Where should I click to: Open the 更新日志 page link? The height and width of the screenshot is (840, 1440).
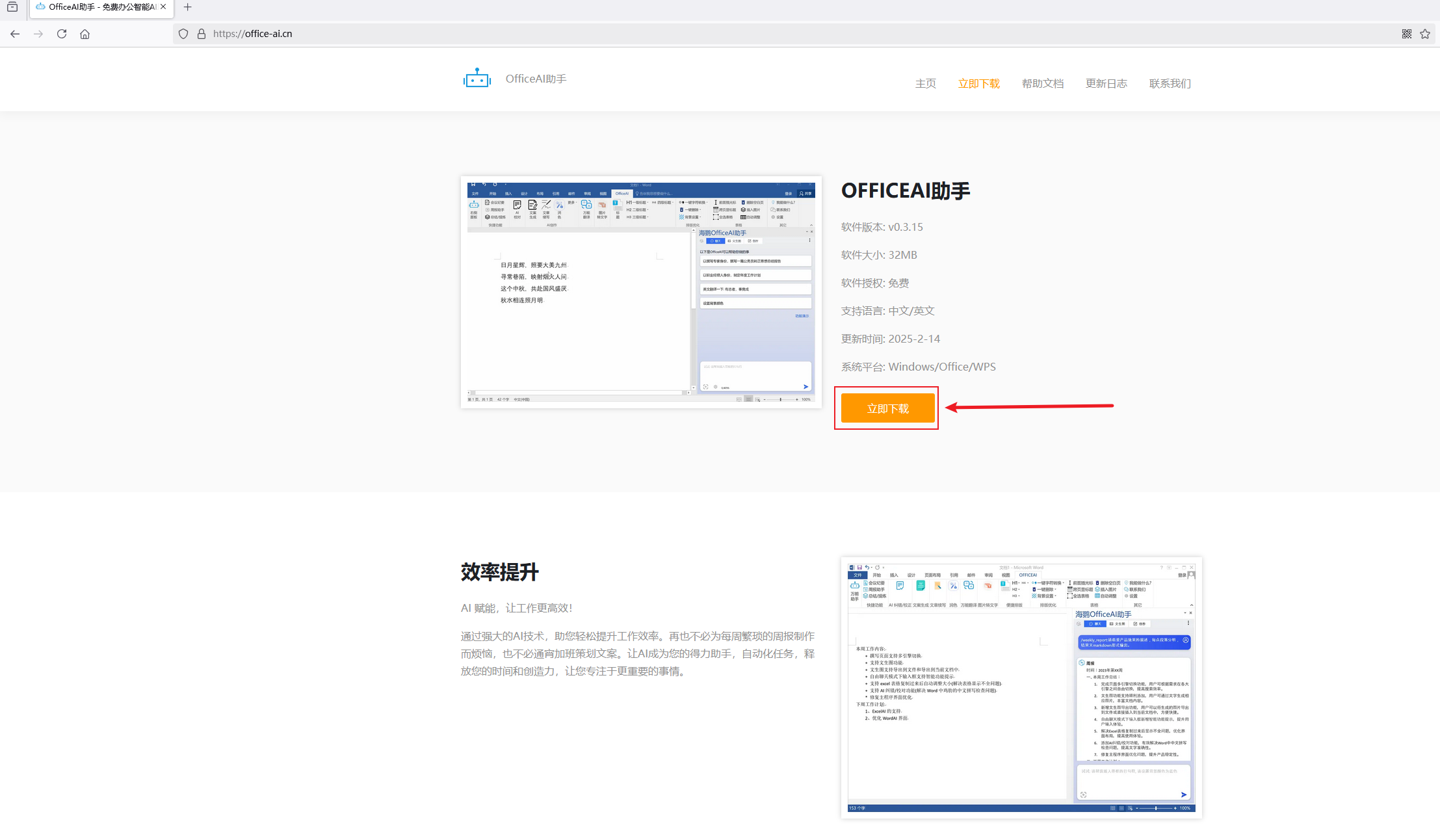[1106, 83]
